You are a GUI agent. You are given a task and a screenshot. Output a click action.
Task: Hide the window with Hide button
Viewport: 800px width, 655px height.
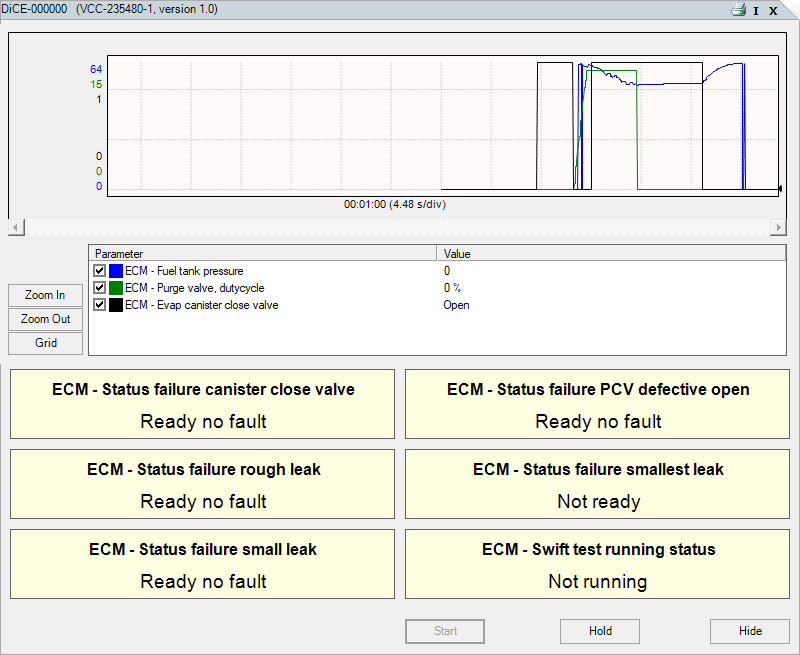click(x=749, y=631)
